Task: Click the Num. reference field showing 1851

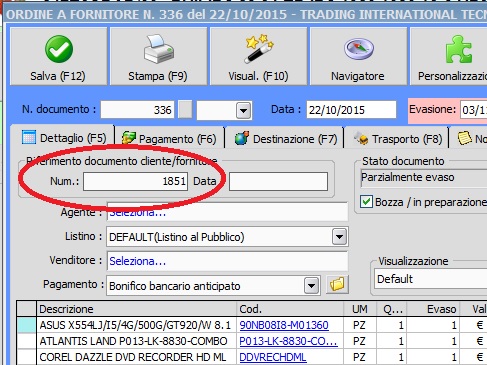Action: tap(135, 181)
